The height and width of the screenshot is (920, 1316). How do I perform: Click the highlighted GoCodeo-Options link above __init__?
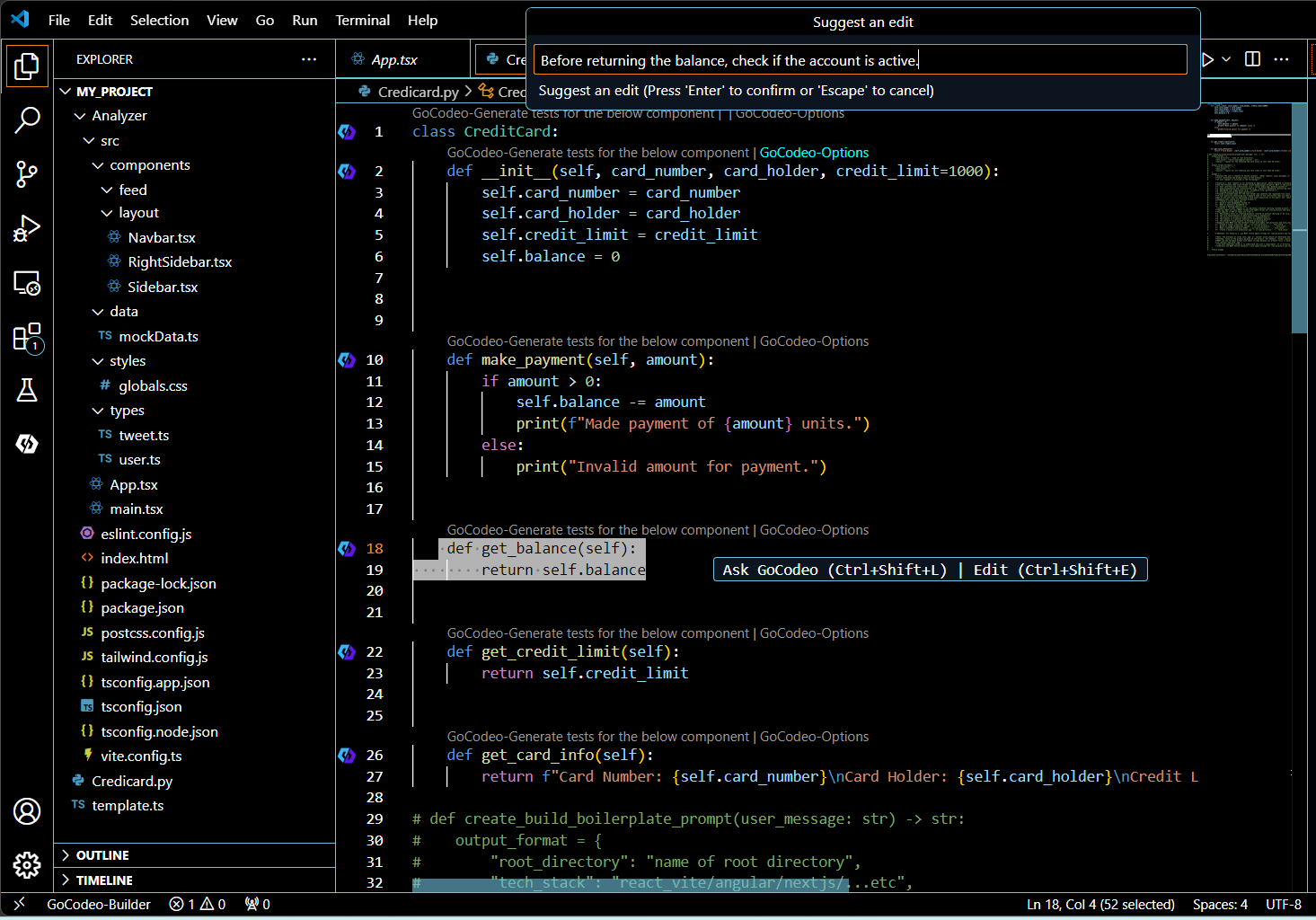pyautogui.click(x=814, y=153)
